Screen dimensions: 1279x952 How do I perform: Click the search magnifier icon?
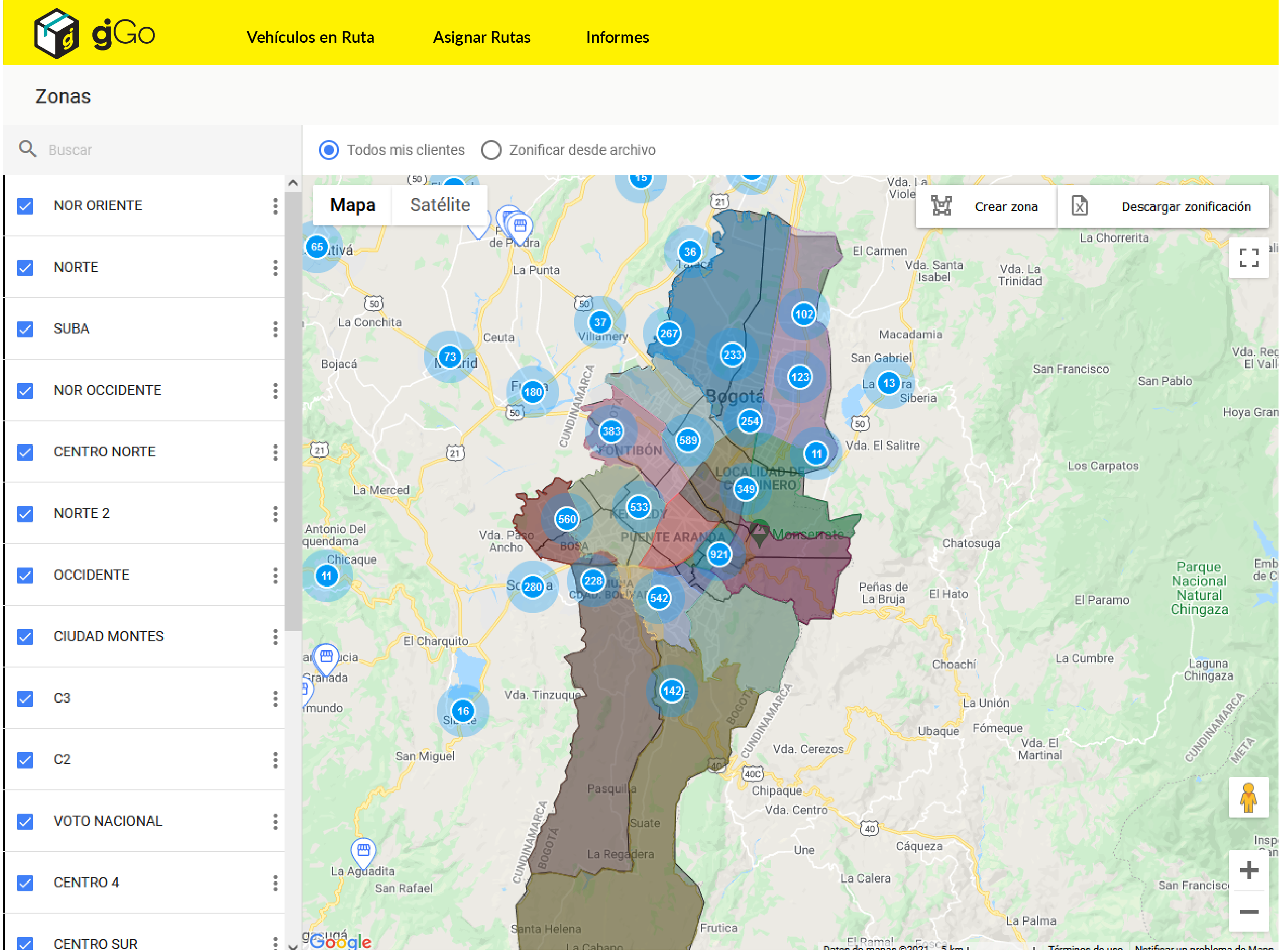pyautogui.click(x=27, y=149)
